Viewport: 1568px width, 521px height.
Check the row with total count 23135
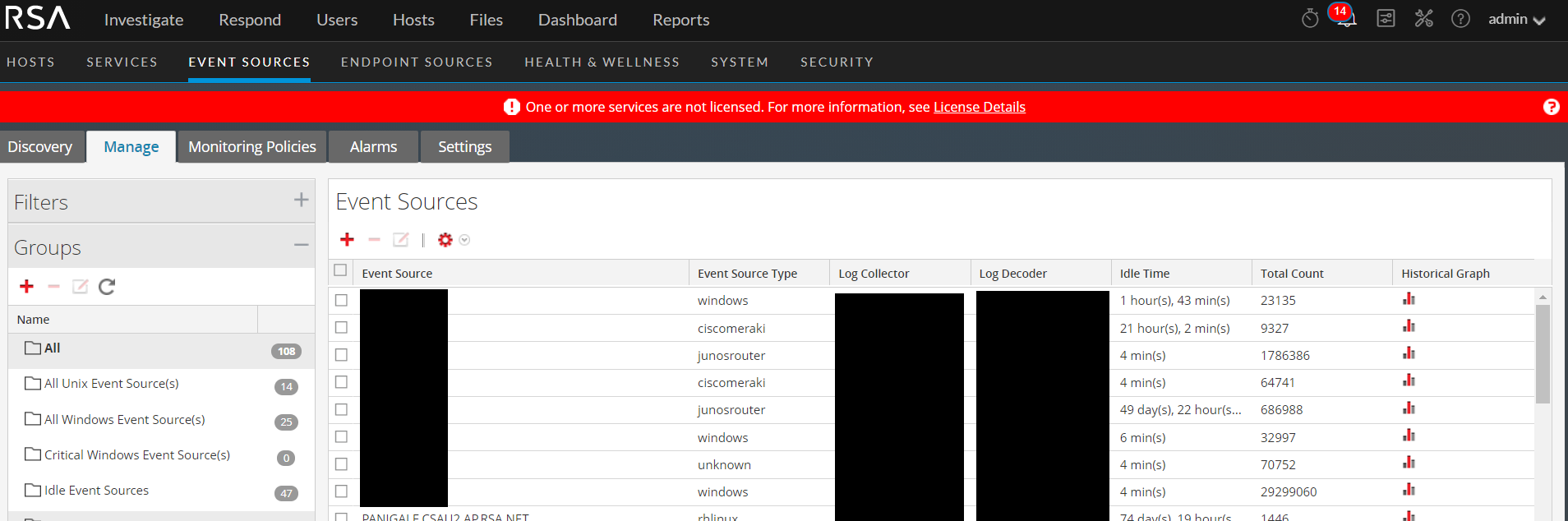pyautogui.click(x=341, y=300)
